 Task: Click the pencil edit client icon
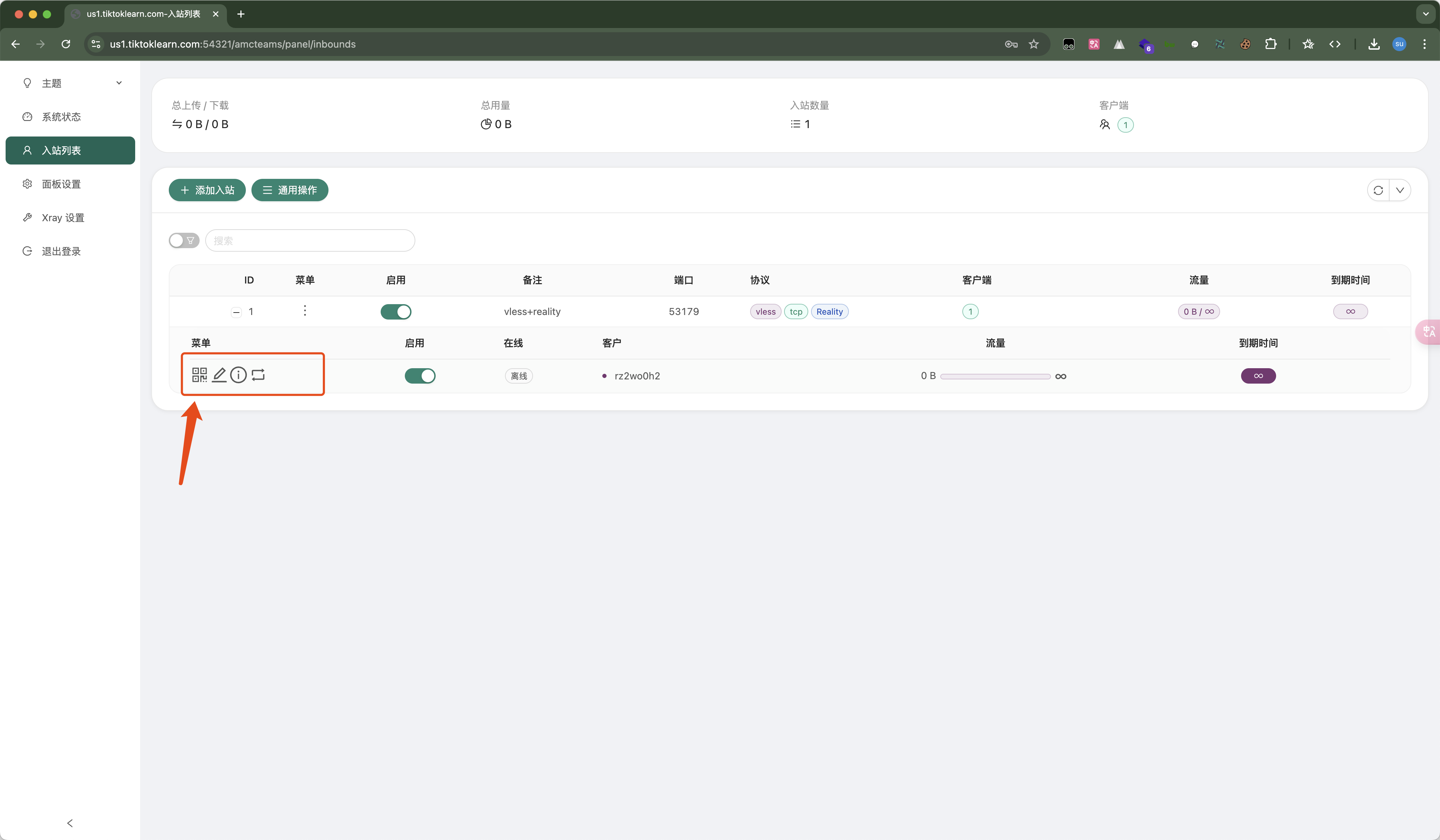(x=220, y=374)
